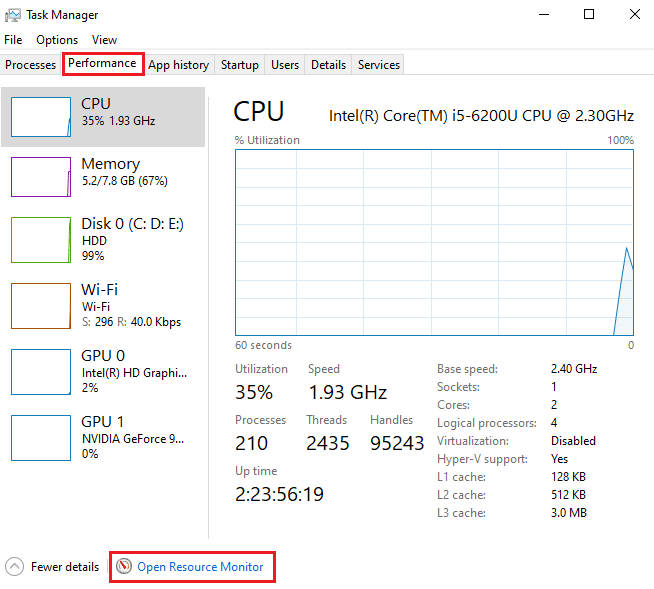Click the 1.93 GHz speed value
The height and width of the screenshot is (589, 654).
pos(348,392)
